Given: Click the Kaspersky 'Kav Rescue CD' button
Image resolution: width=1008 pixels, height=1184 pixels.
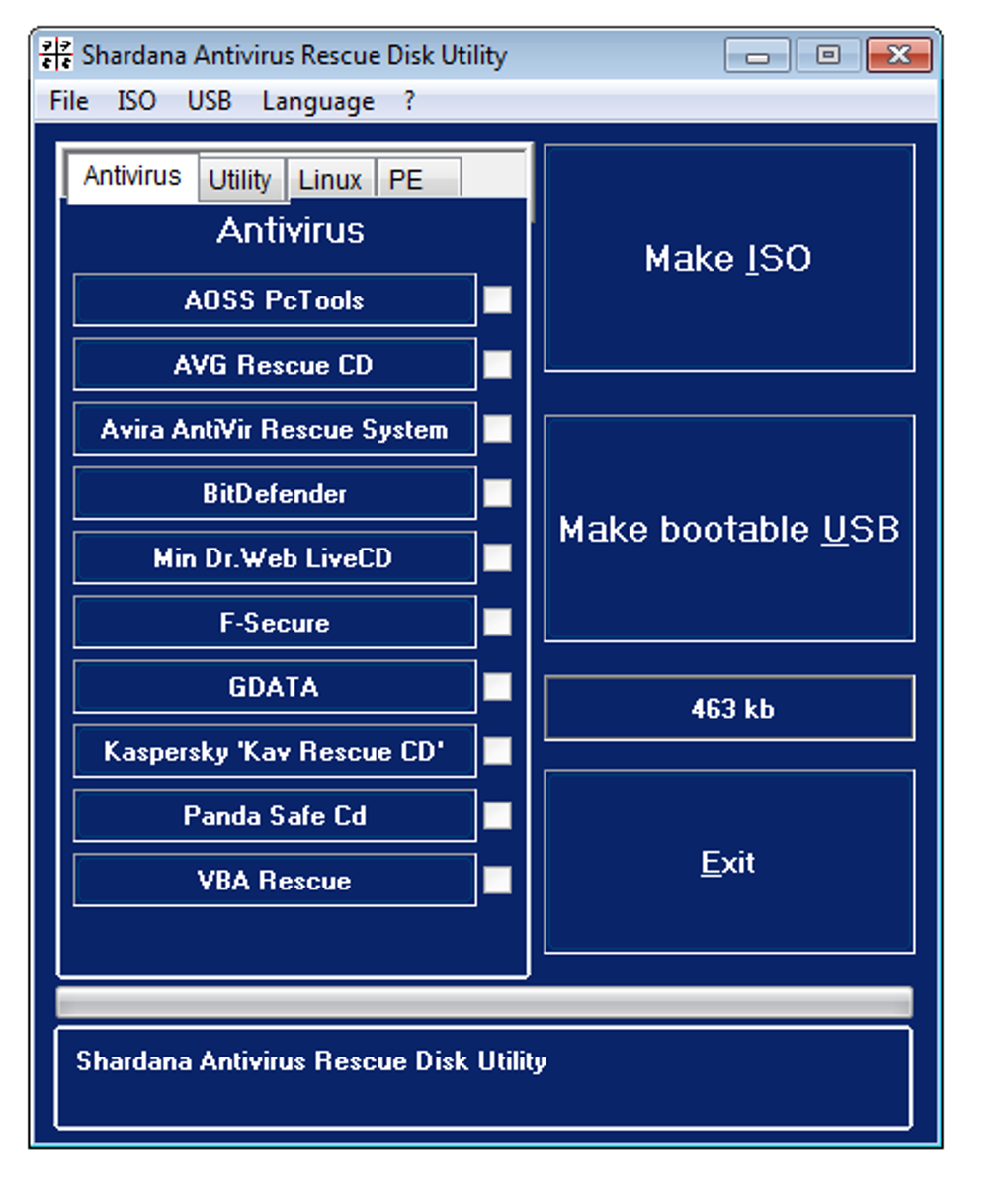Looking at the screenshot, I should pos(275,751).
